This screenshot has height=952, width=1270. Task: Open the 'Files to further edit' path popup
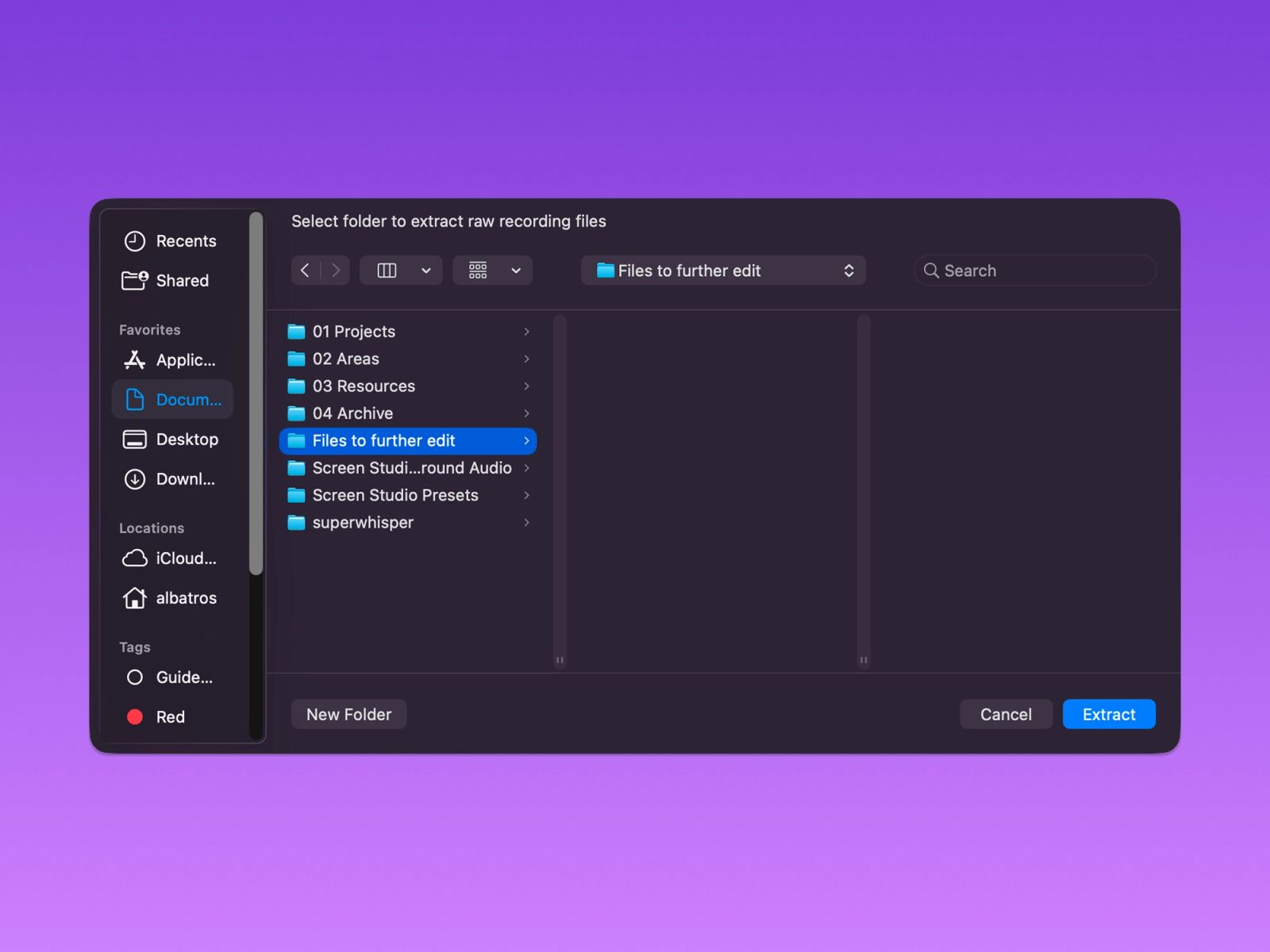[x=722, y=271]
